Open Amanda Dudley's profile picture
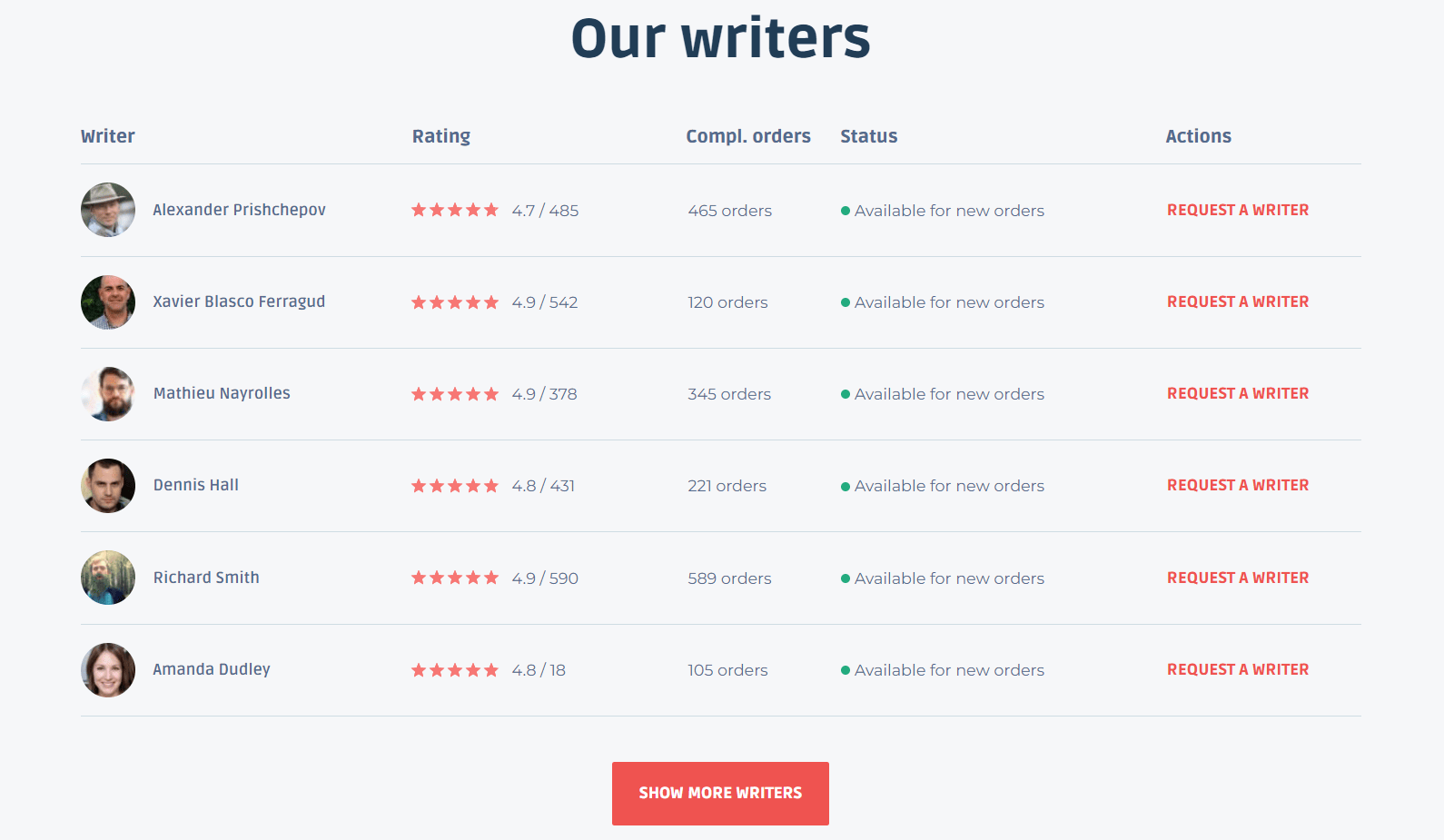This screenshot has width=1444, height=840. pyautogui.click(x=108, y=670)
